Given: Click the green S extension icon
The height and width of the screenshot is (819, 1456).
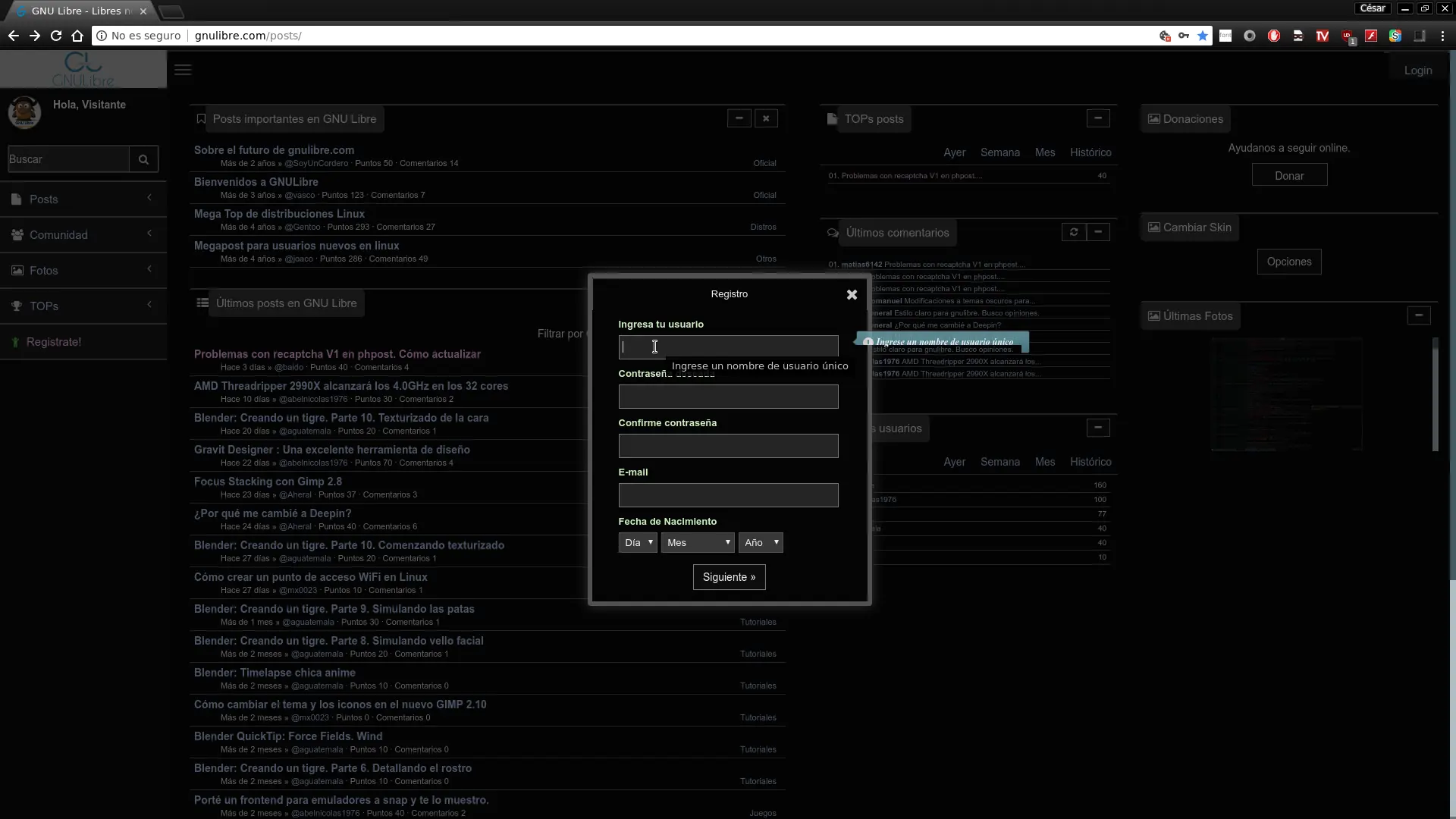Looking at the screenshot, I should [1395, 36].
